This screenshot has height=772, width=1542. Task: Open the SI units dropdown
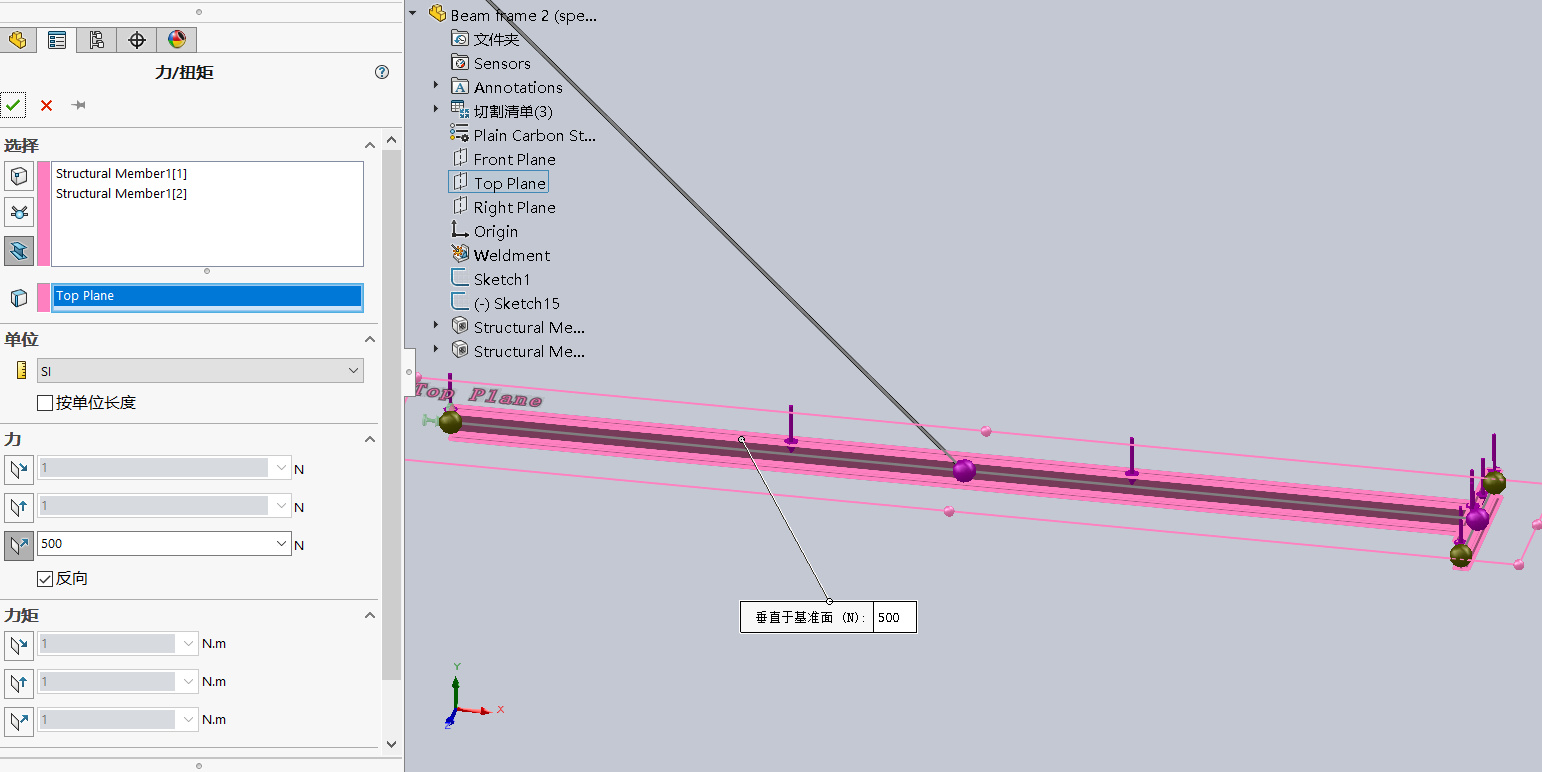coord(200,371)
